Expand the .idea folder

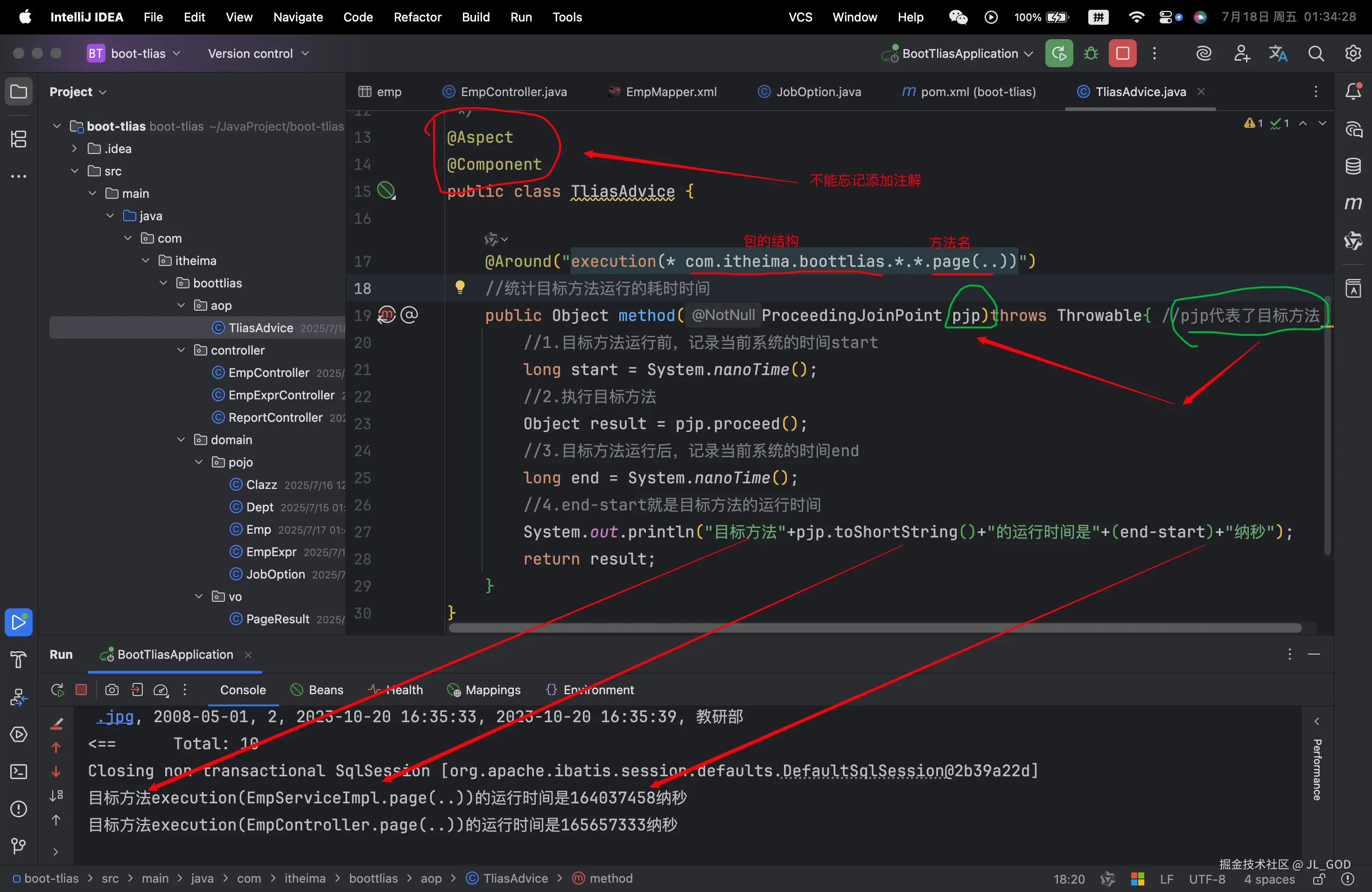click(74, 148)
